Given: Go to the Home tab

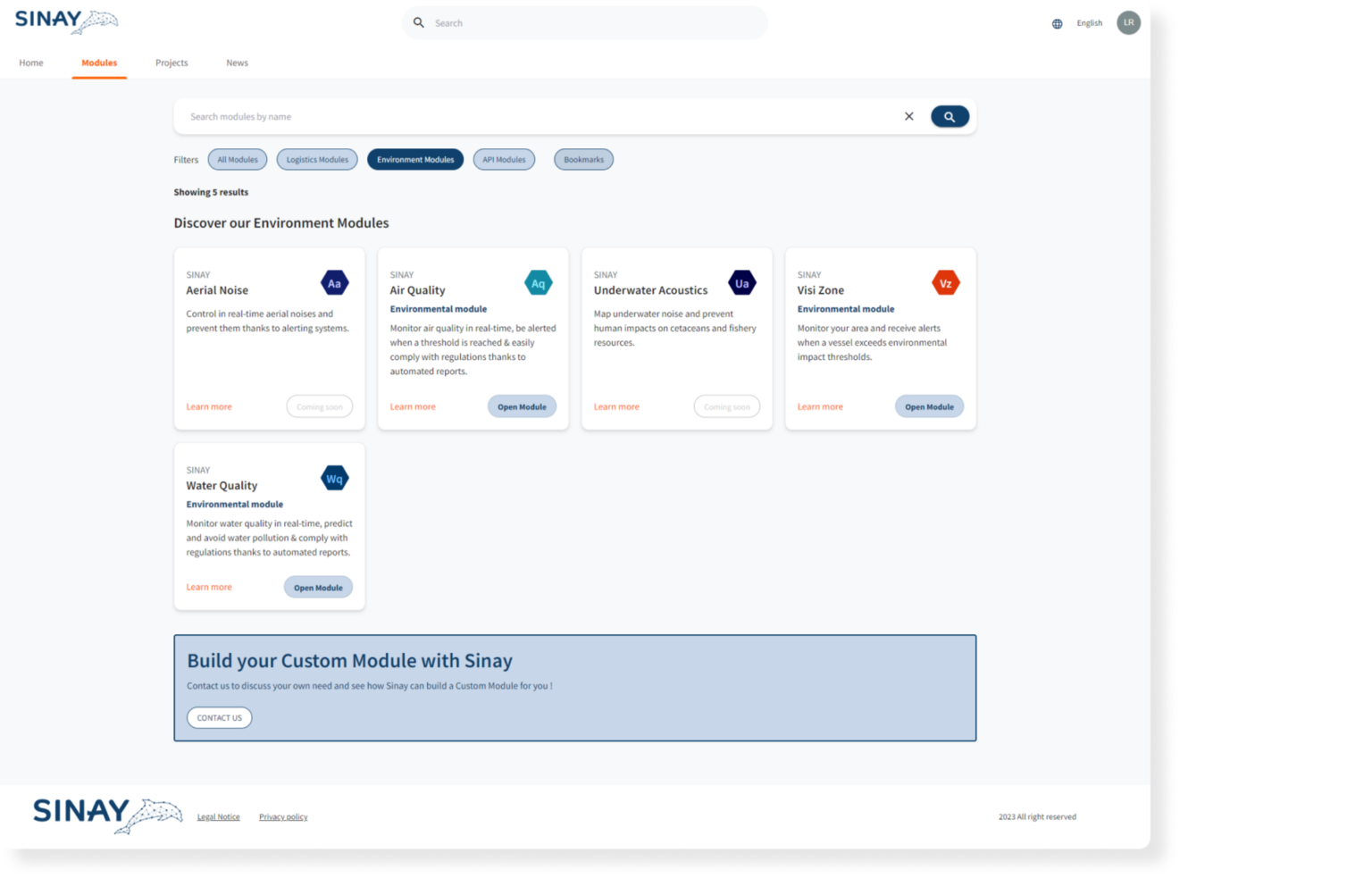Looking at the screenshot, I should [x=31, y=63].
